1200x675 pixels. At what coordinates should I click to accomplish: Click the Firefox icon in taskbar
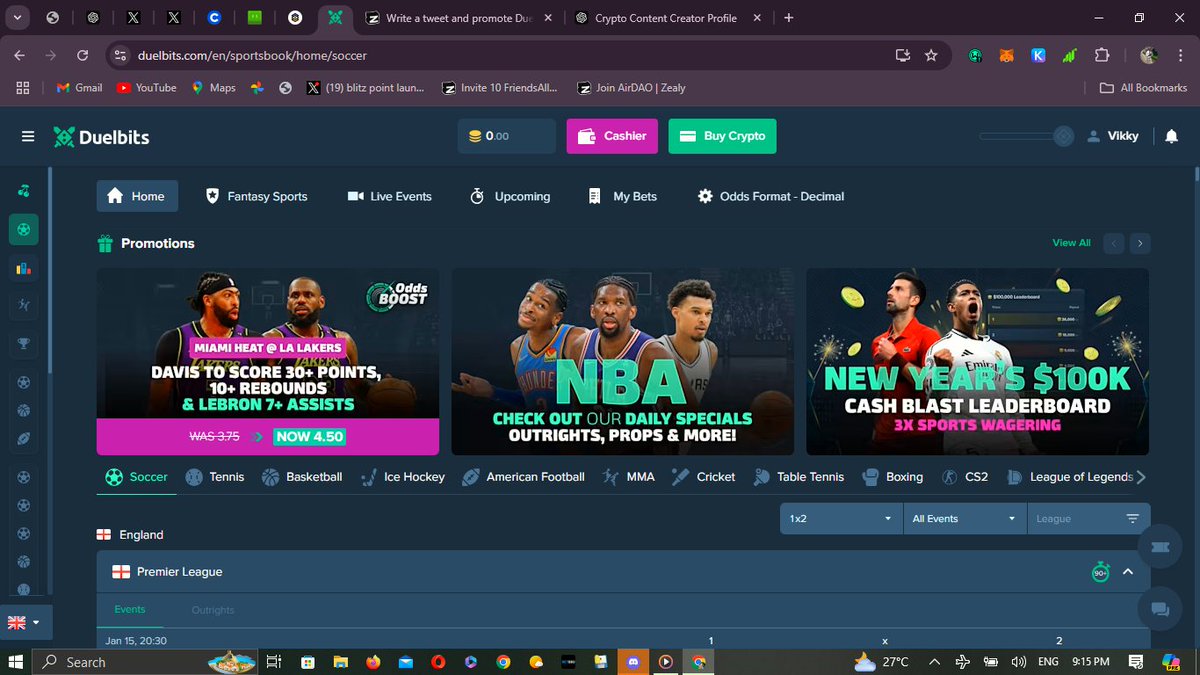(x=373, y=662)
